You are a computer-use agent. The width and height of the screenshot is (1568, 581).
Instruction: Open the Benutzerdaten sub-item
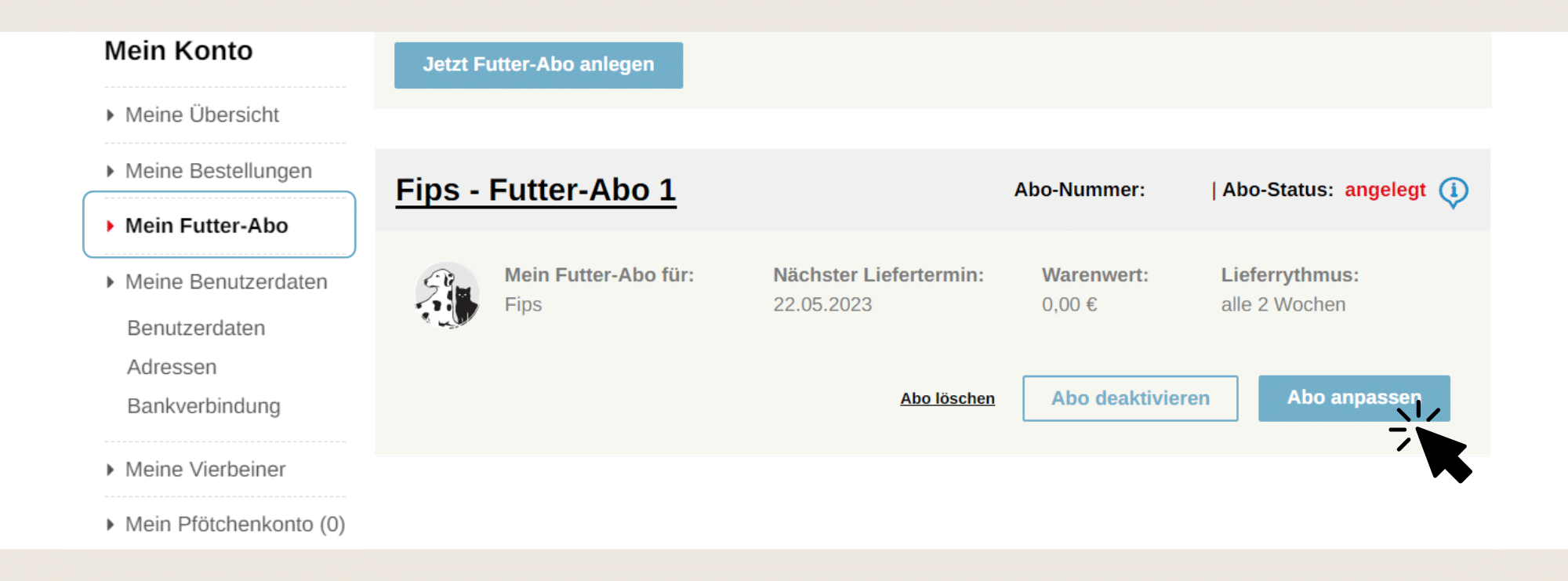coord(196,328)
